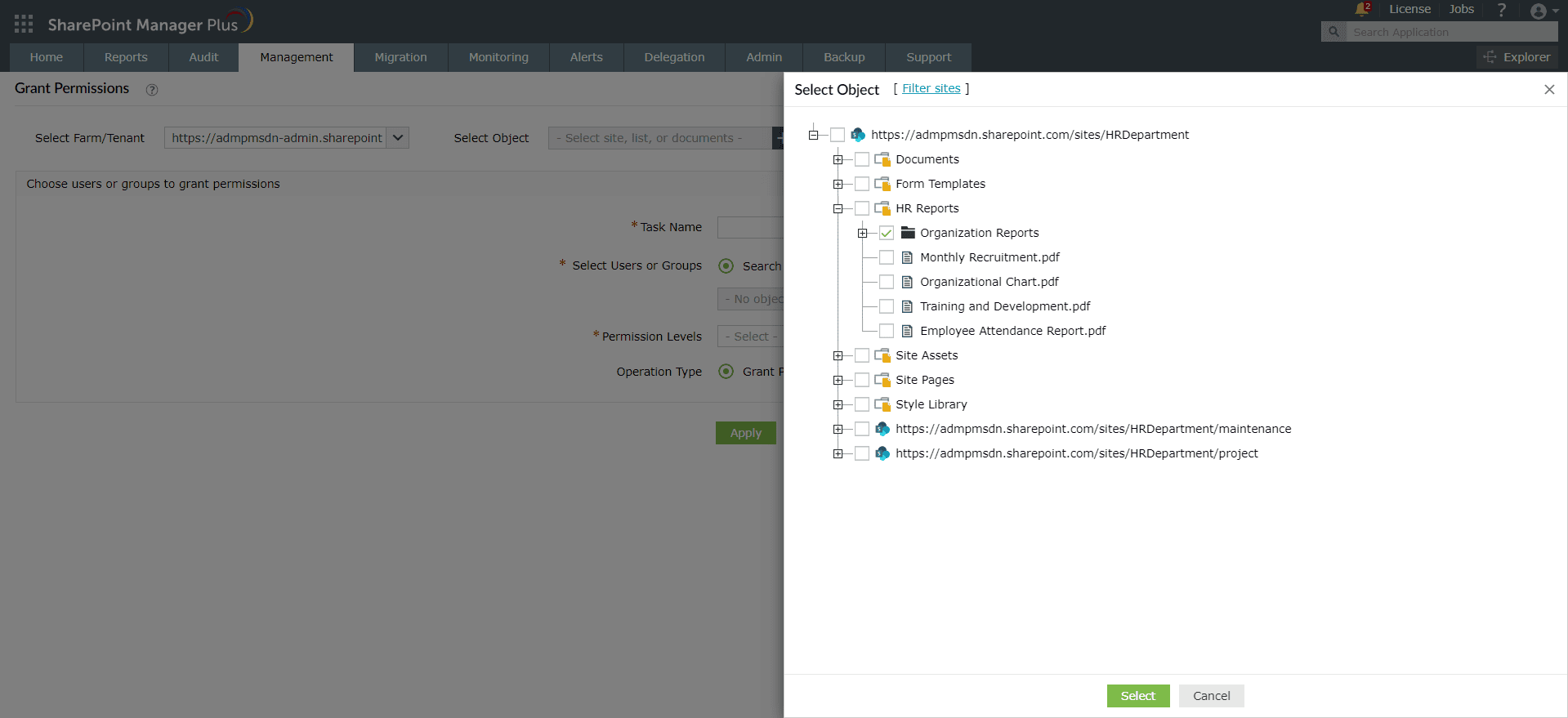Screen dimensions: 1568x718
Task: Click the Organization Reports folder icon
Action: click(x=907, y=233)
